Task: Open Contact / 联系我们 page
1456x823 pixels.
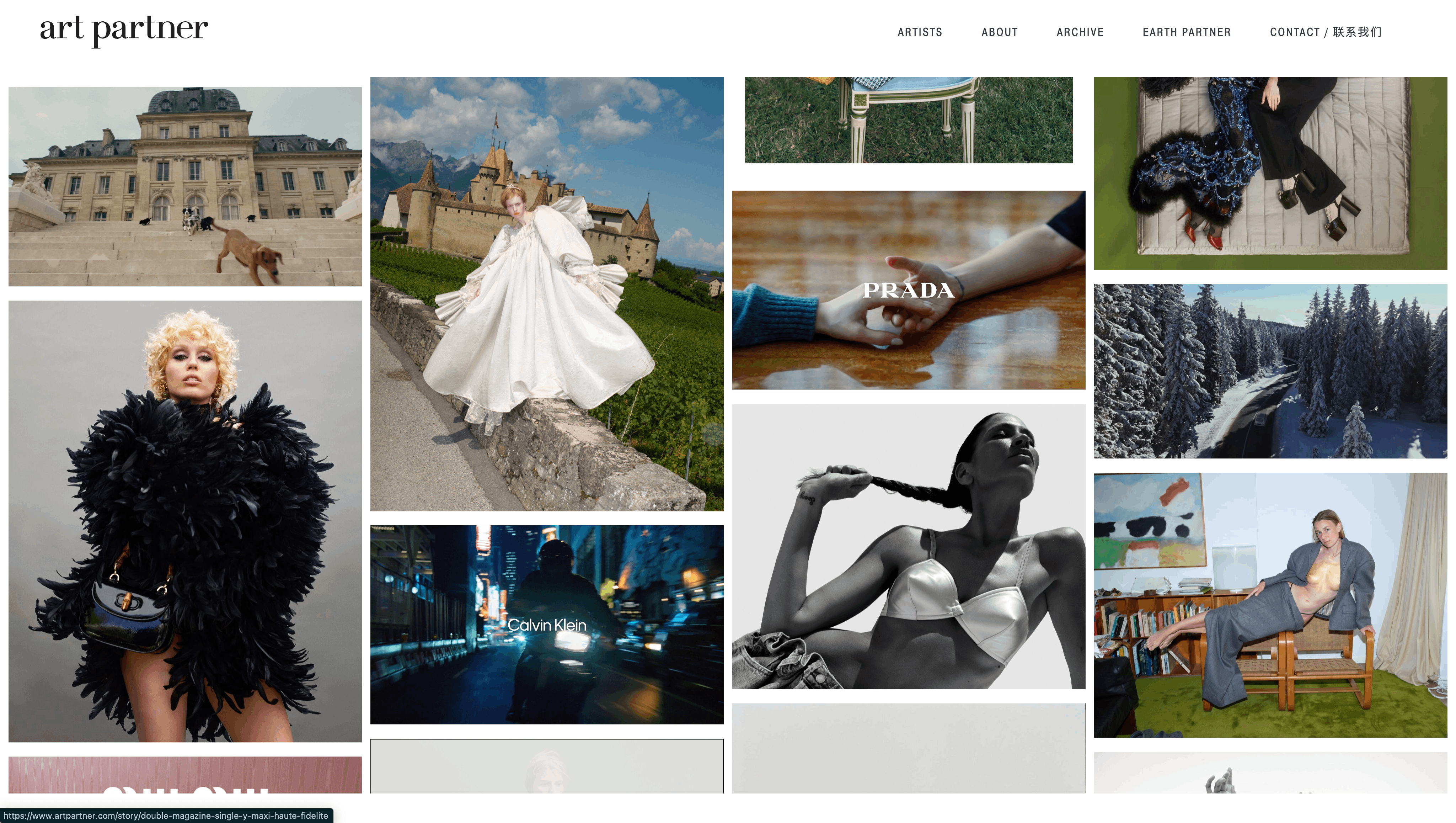Action: [1326, 32]
